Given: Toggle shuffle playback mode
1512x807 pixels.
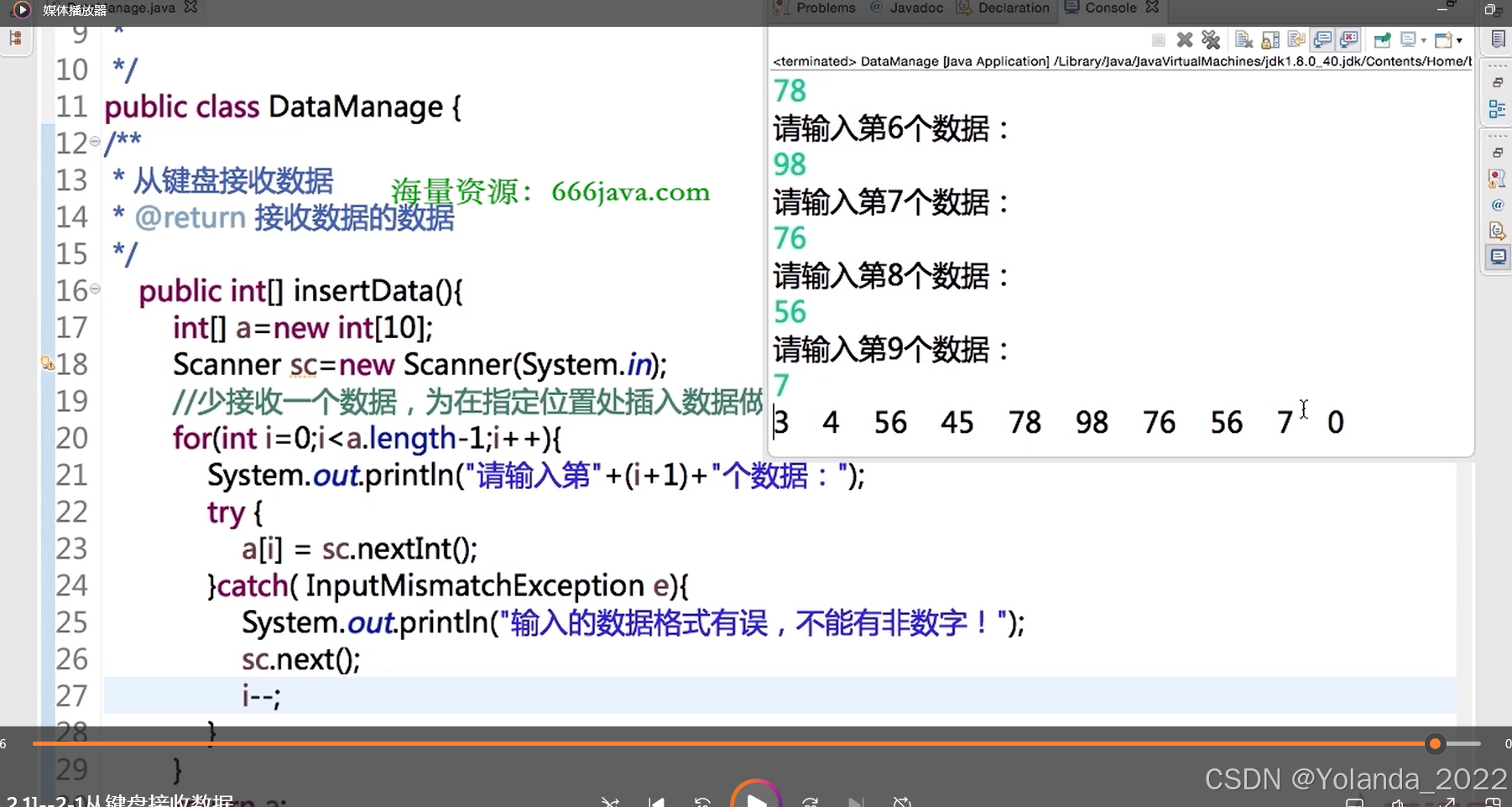Looking at the screenshot, I should 610,803.
